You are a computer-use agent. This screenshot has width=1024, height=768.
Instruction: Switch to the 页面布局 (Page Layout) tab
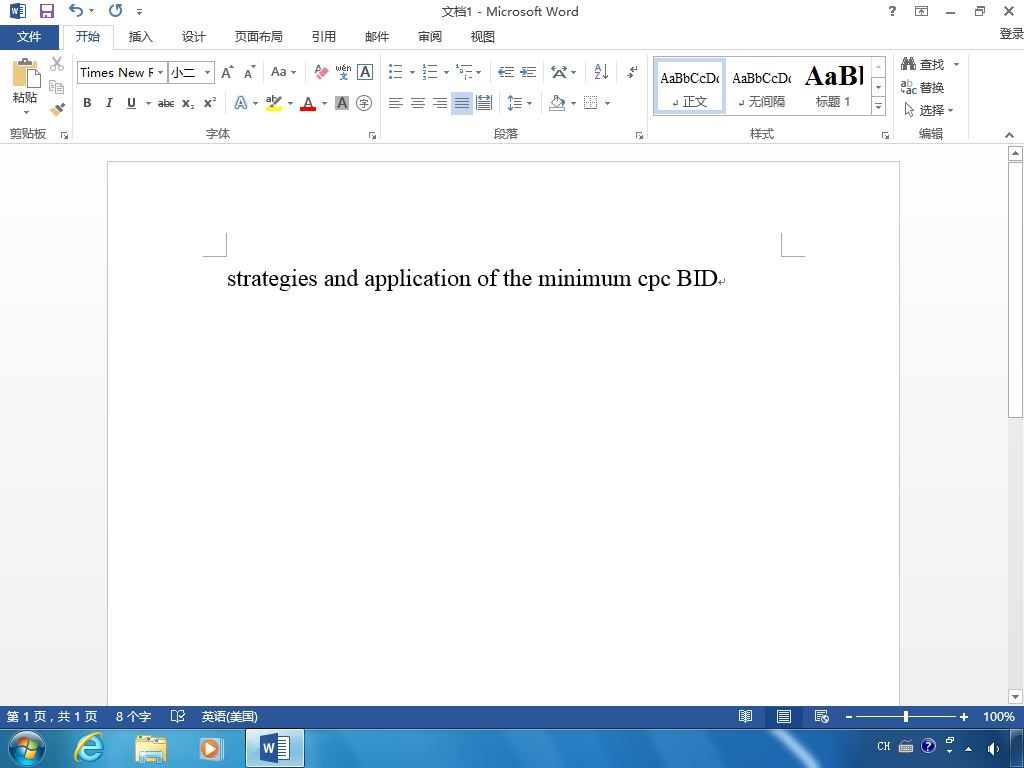(259, 37)
